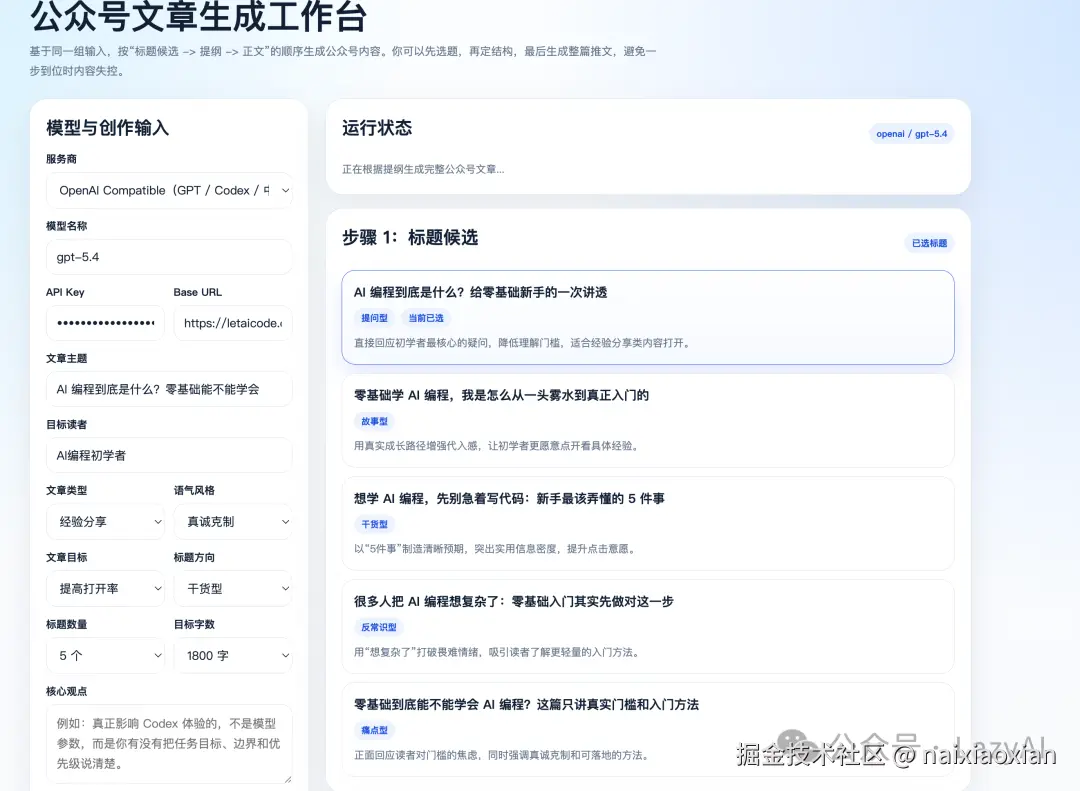Click the API Key input field
This screenshot has width=1080, height=791.
click(105, 323)
